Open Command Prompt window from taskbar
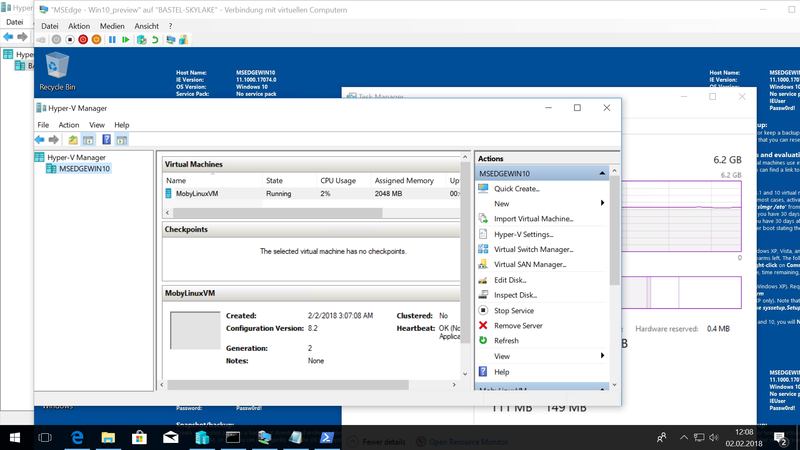The width and height of the screenshot is (800, 450). (233, 438)
